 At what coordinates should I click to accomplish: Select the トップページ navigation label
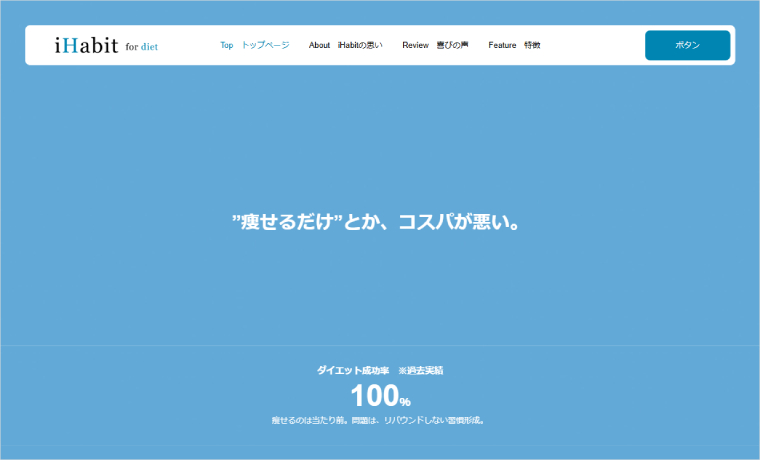265,45
